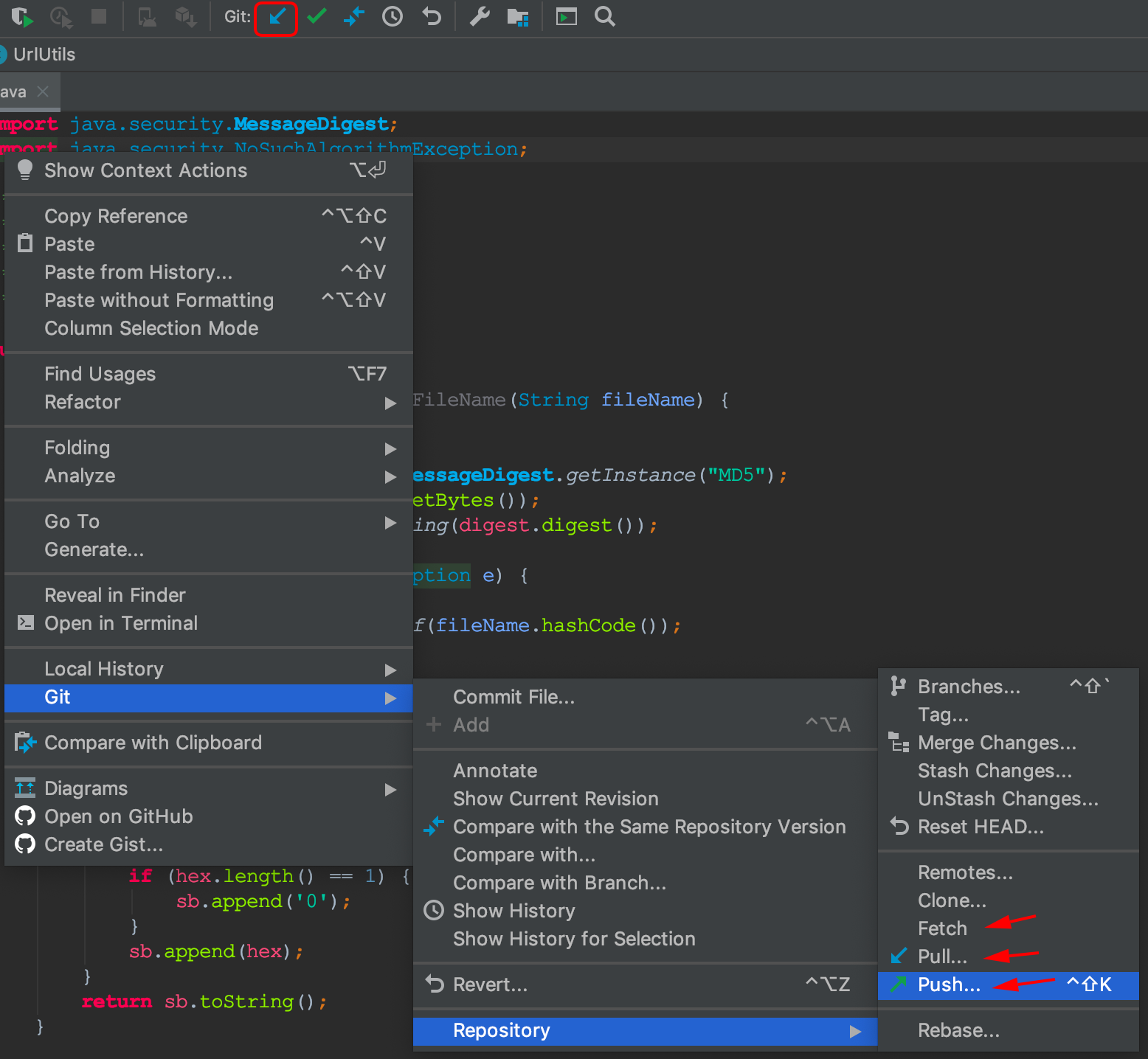Select Paste from History...
Screen dimensions: 1148x1059
click(209, 272)
